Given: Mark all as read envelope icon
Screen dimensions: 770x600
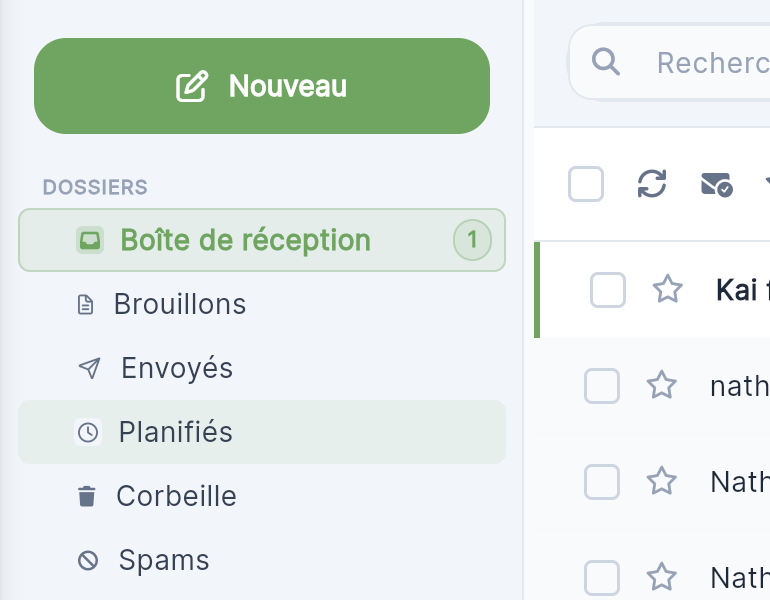Looking at the screenshot, I should click(x=716, y=185).
